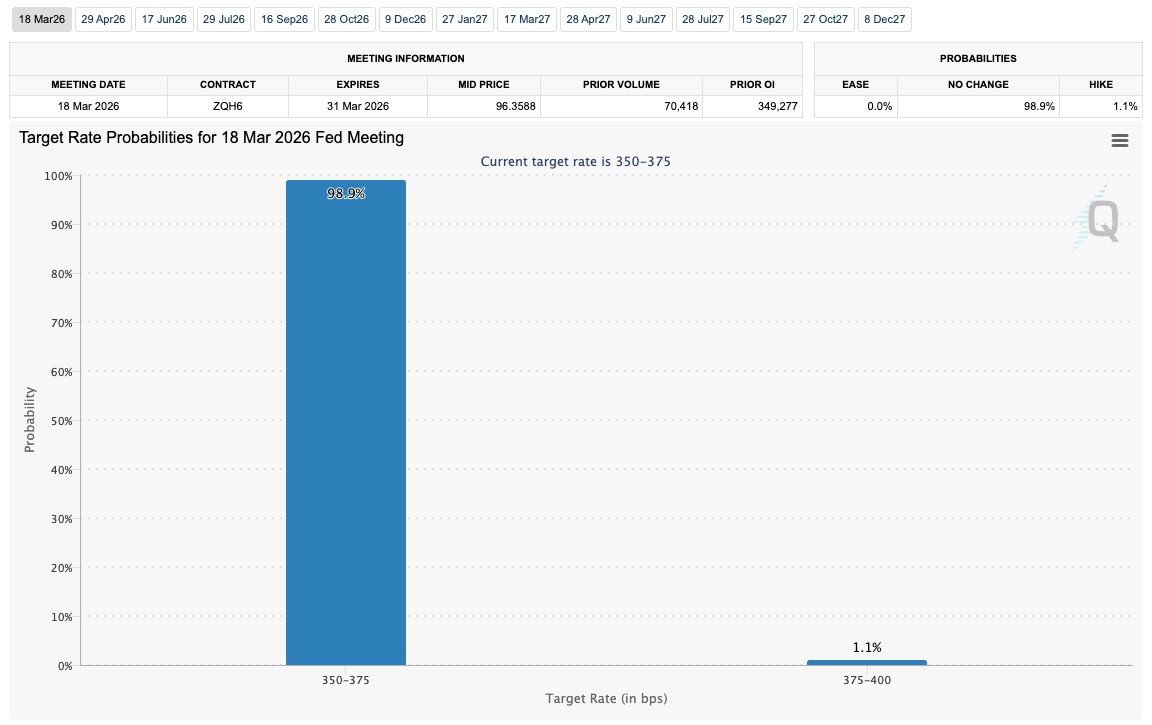The width and height of the screenshot is (1152, 725).
Task: Select the 9 Dec26 meeting tab
Action: pos(406,19)
